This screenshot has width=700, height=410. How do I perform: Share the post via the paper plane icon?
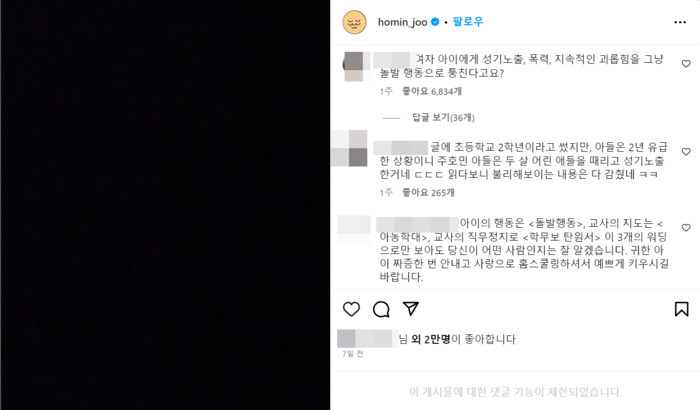(411, 309)
